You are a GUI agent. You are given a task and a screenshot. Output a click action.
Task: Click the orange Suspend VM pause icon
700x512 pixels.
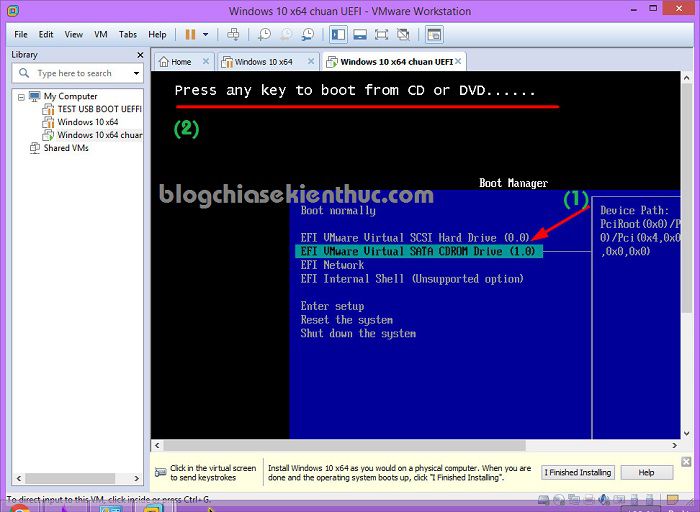pyautogui.click(x=190, y=34)
